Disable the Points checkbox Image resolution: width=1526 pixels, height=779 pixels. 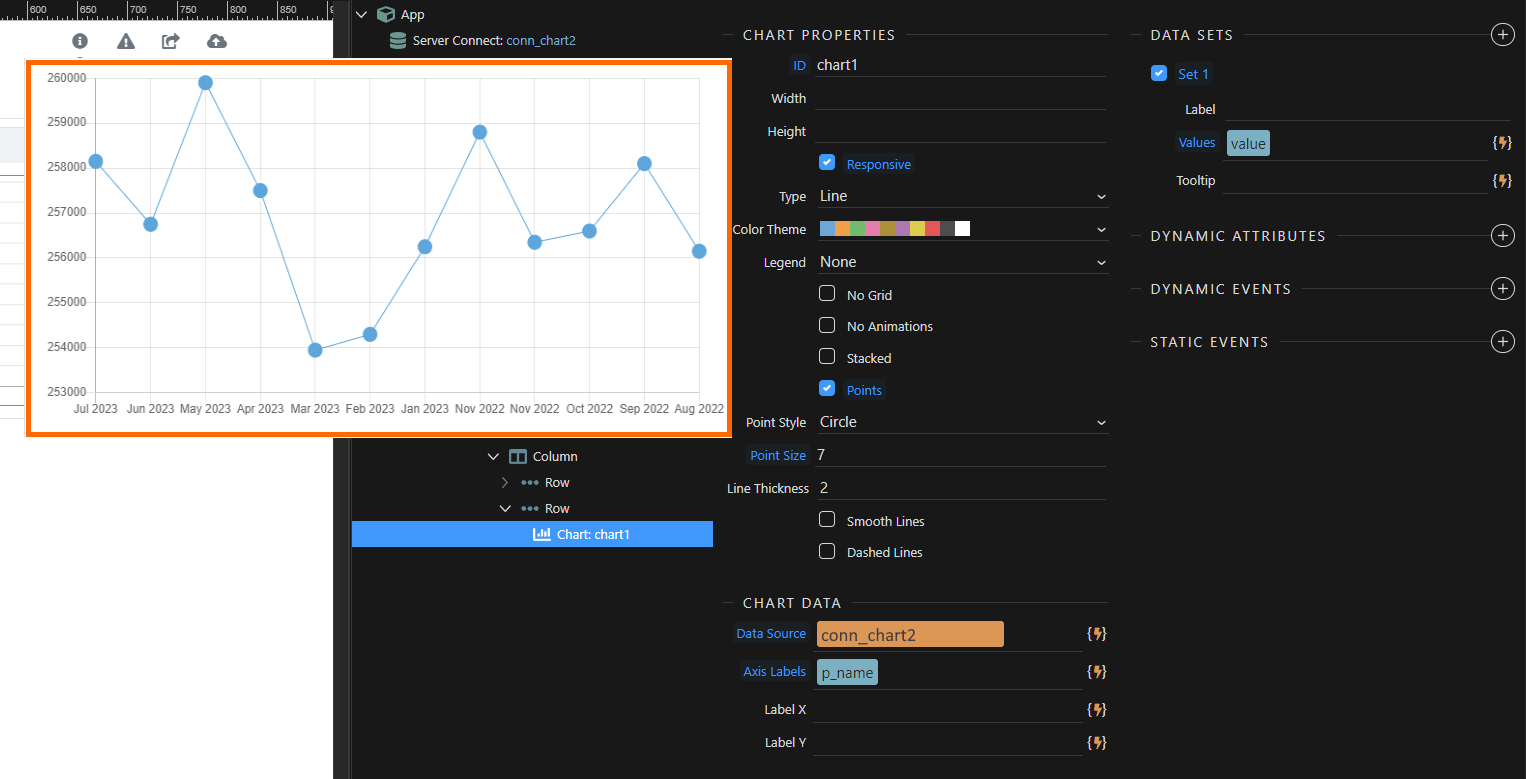(827, 388)
